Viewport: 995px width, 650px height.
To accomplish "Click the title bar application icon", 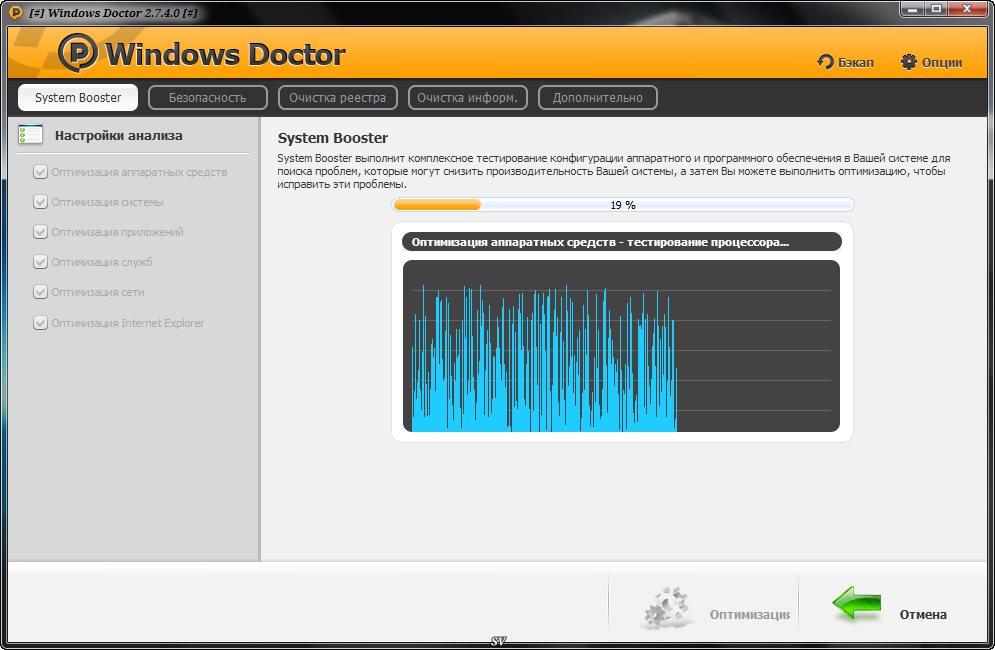I will tap(16, 12).
